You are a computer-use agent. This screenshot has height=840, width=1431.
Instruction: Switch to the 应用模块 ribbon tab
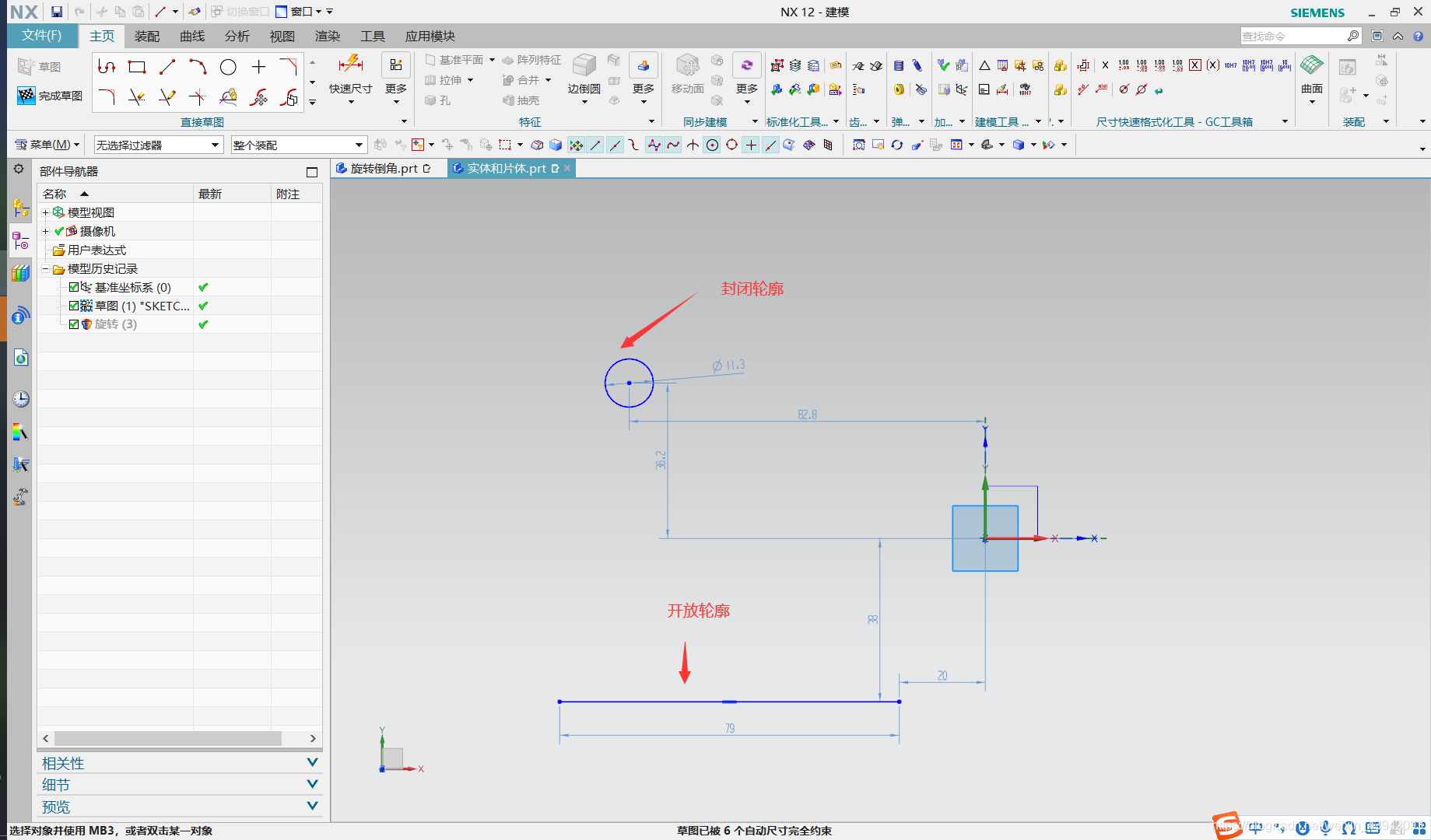coord(430,36)
